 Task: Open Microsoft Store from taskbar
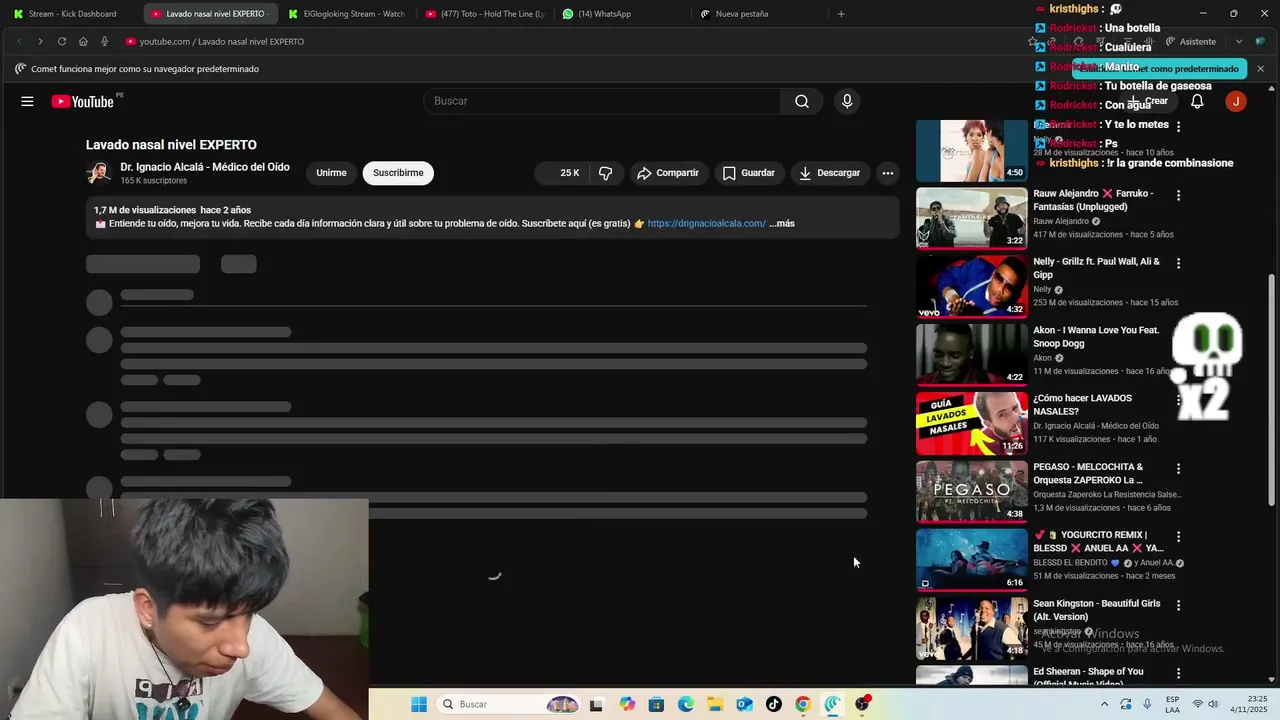pyautogui.click(x=656, y=704)
